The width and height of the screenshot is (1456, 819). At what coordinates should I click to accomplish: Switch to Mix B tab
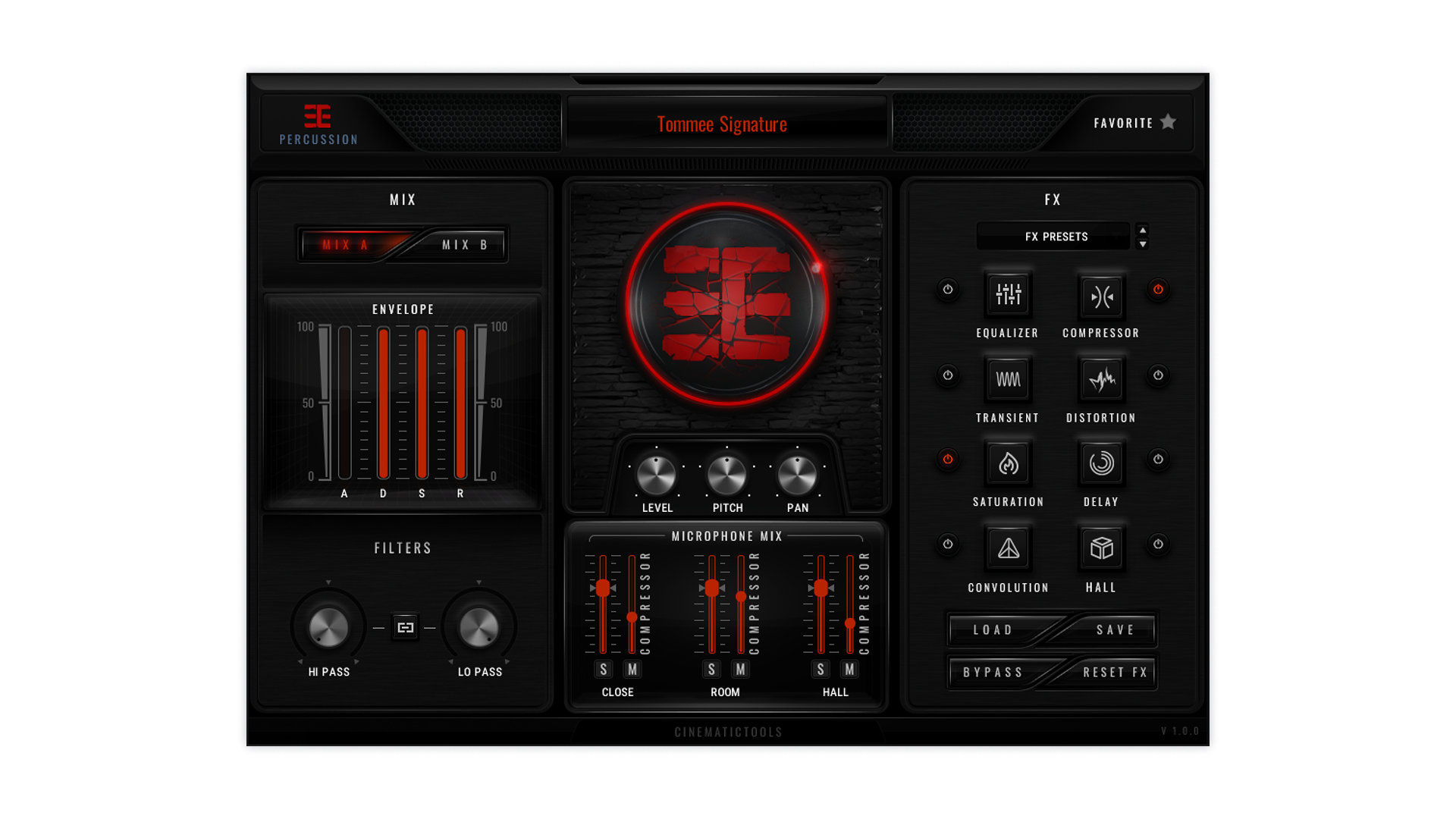point(464,245)
